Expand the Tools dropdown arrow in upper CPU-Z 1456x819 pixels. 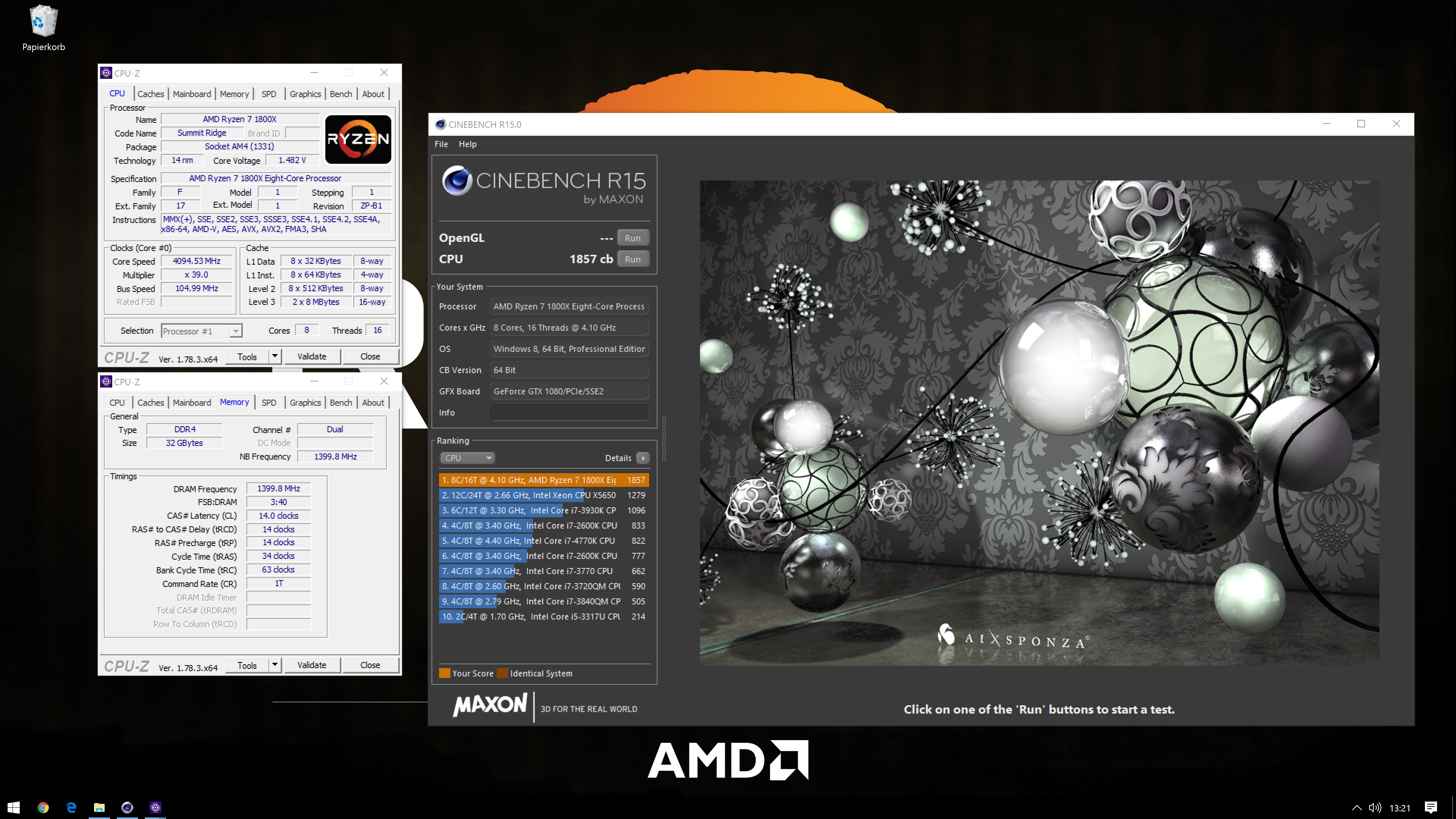point(275,356)
